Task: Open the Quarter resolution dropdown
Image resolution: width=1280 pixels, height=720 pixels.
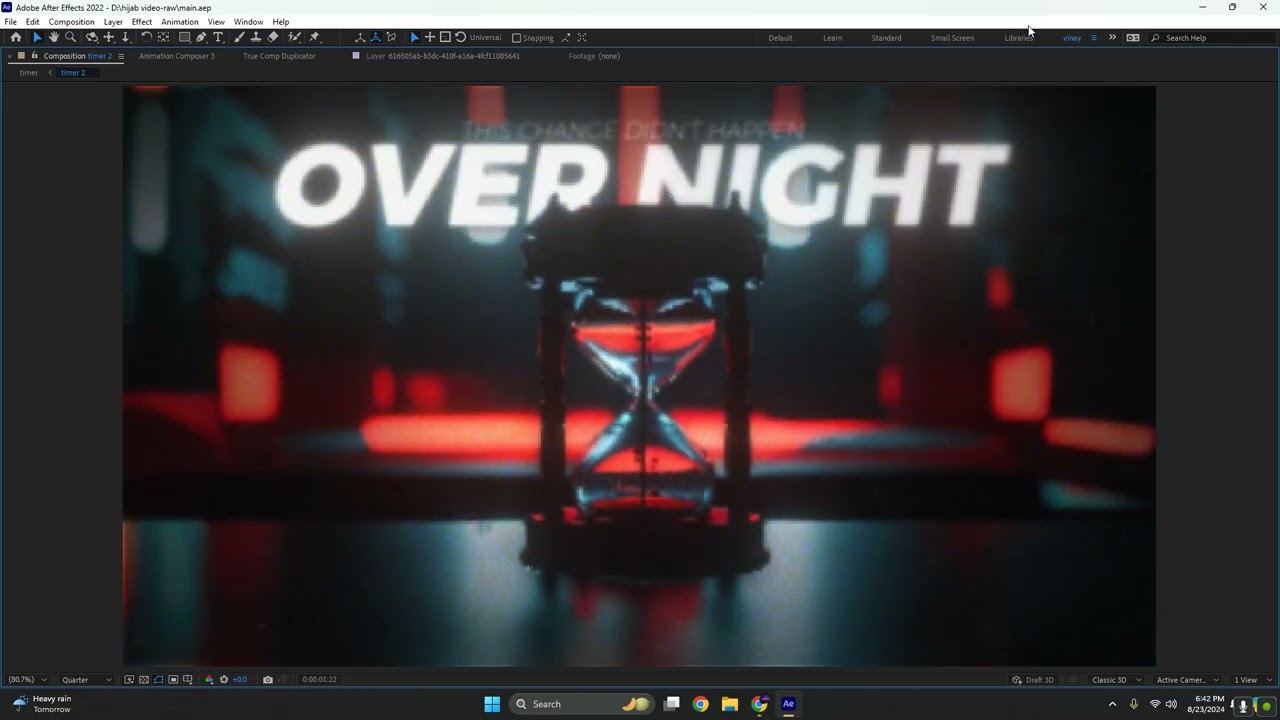Action: (87, 680)
